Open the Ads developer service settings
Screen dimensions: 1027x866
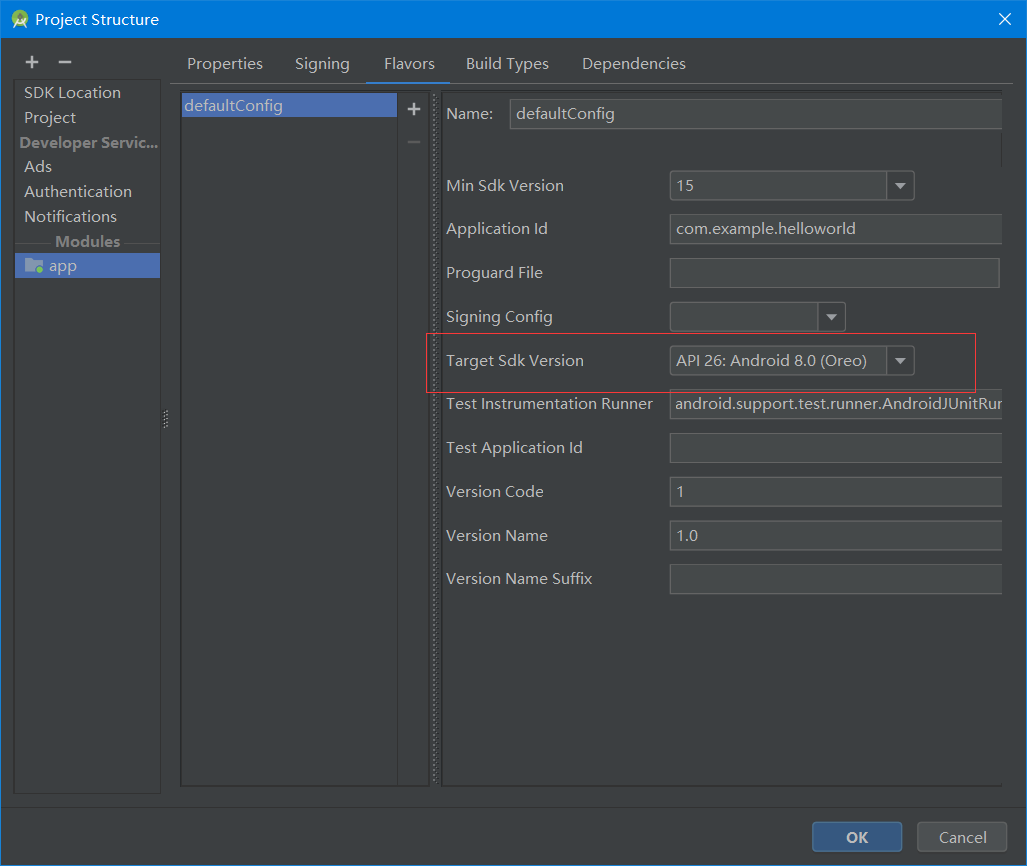tap(38, 166)
